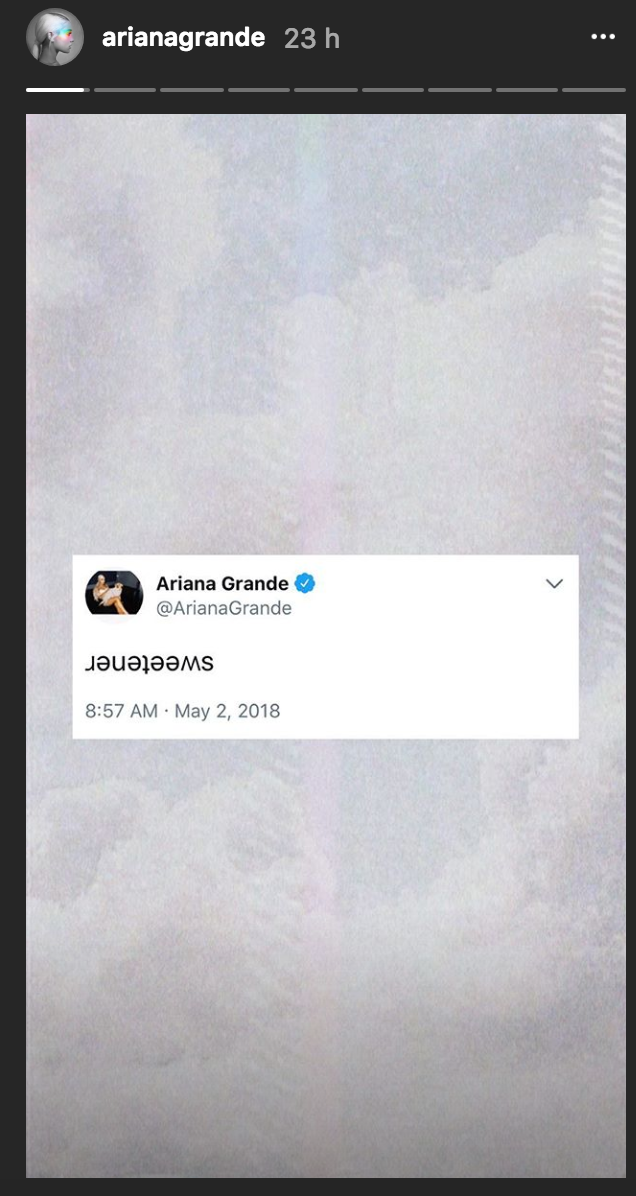636x1196 pixels.
Task: Jump to the eighth story segment bar
Action: coord(527,90)
